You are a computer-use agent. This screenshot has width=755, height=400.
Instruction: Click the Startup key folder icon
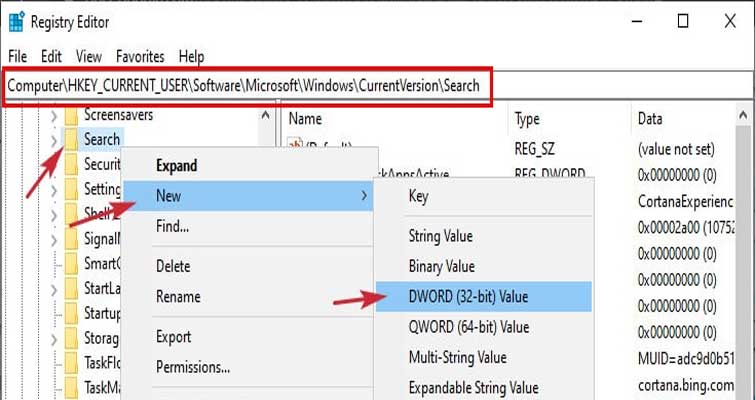click(x=71, y=314)
